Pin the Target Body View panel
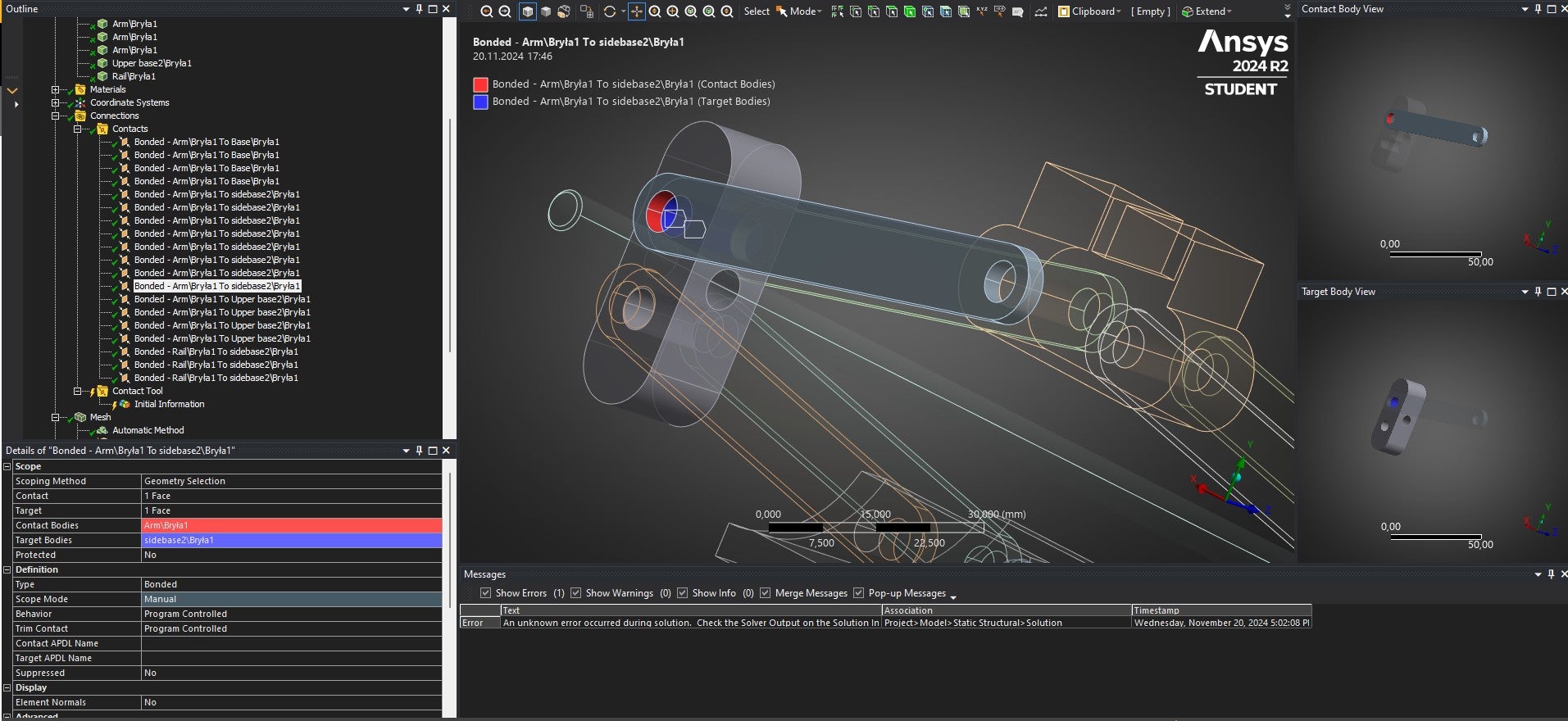The height and width of the screenshot is (721, 1568). (1538, 292)
